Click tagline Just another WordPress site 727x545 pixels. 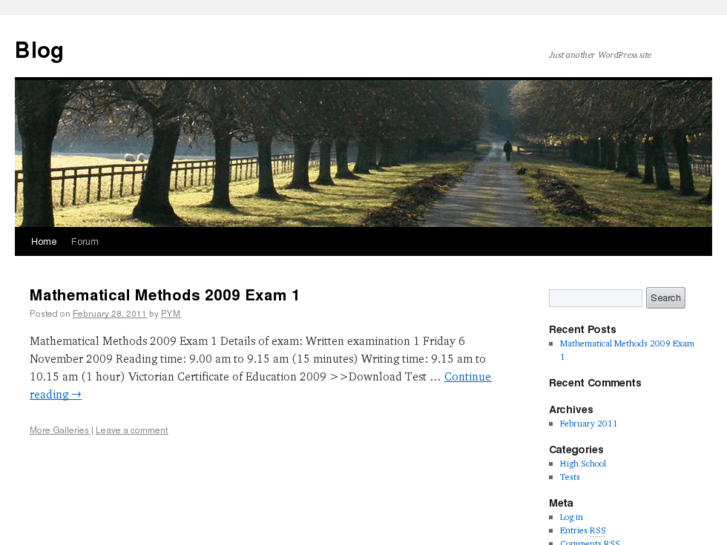coord(600,55)
